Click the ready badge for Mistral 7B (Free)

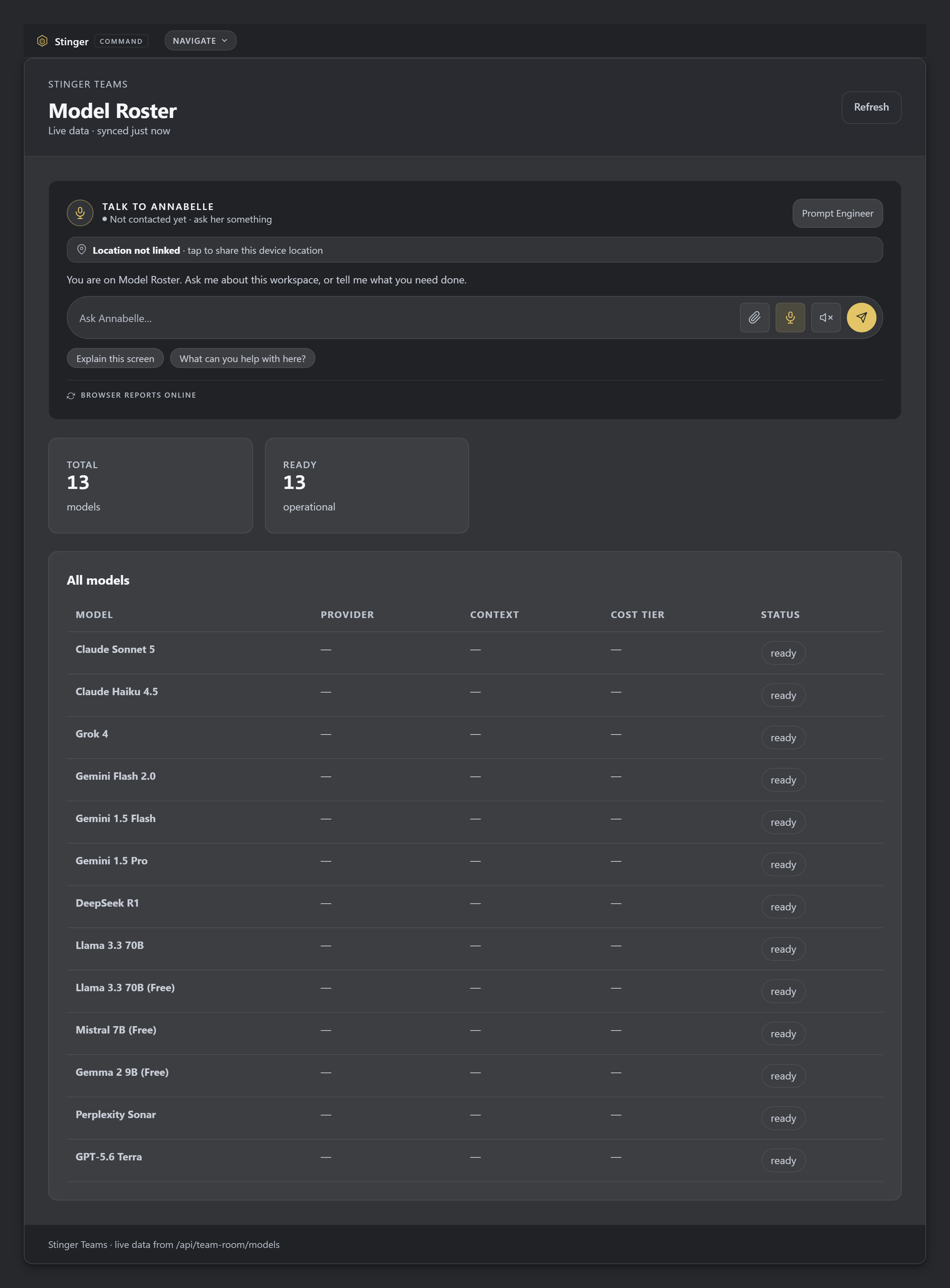pos(783,1034)
